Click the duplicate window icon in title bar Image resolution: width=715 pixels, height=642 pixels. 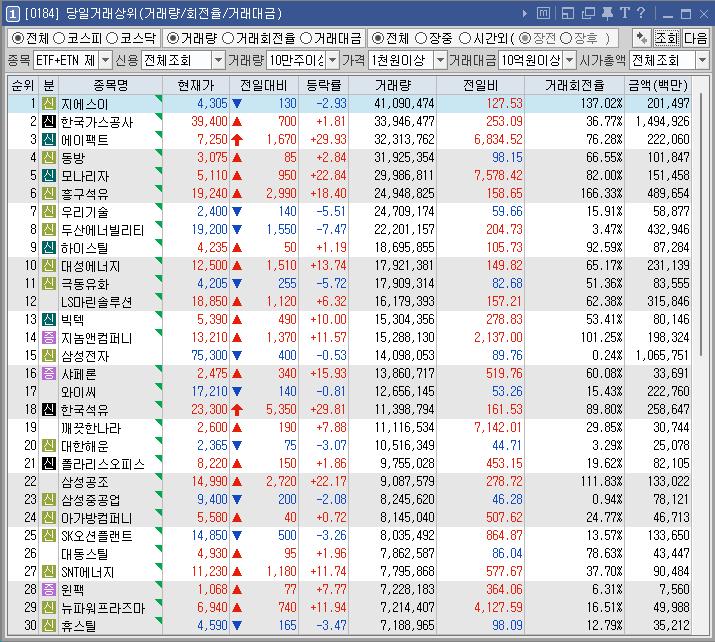pos(588,13)
